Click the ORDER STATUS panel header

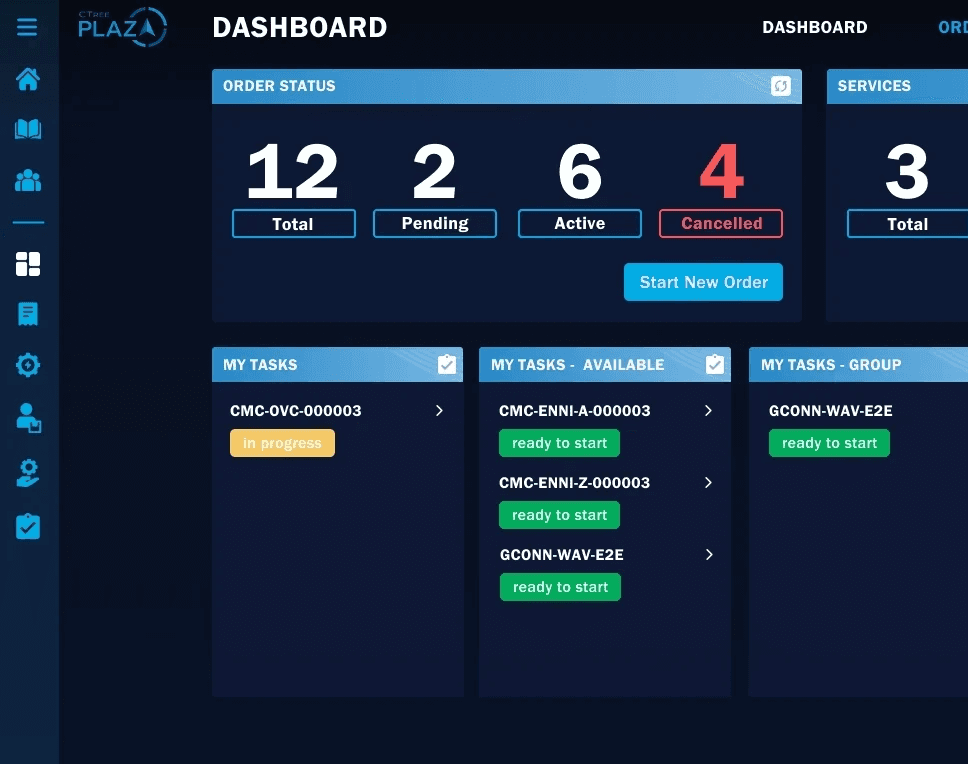pyautogui.click(x=506, y=86)
